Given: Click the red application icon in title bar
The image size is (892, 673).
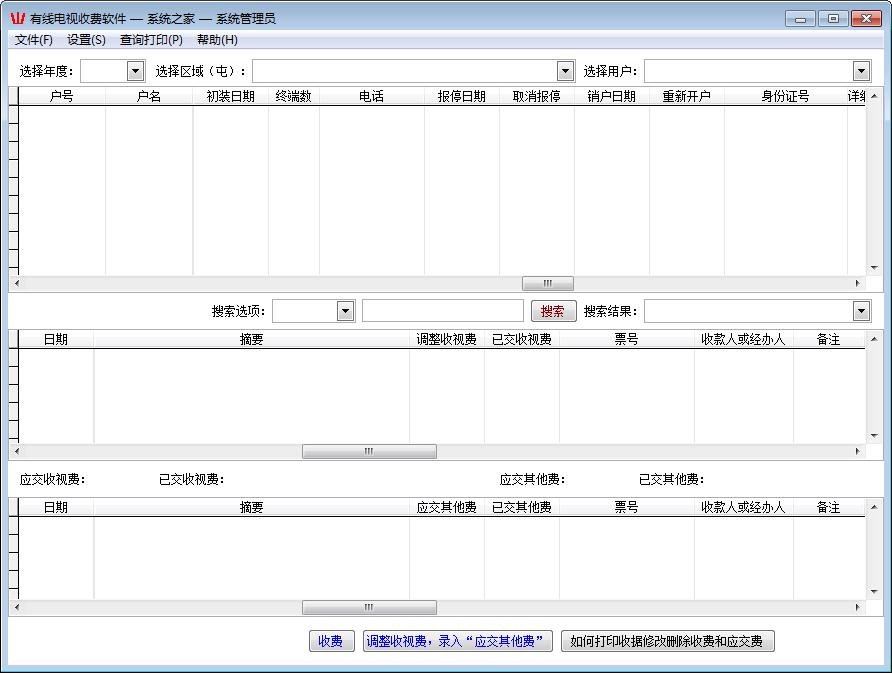Looking at the screenshot, I should pos(18,19).
